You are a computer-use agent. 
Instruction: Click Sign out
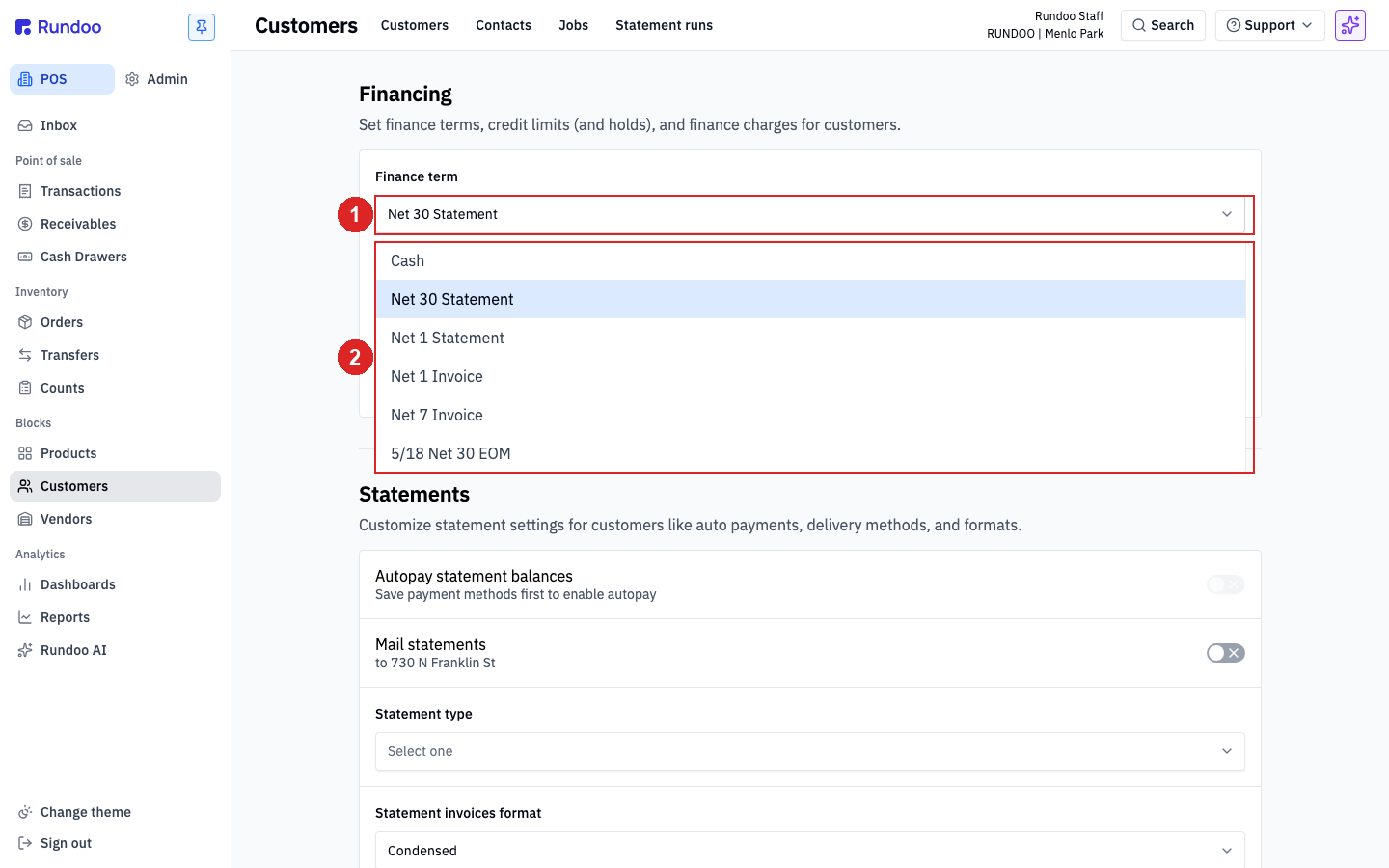pos(116,843)
